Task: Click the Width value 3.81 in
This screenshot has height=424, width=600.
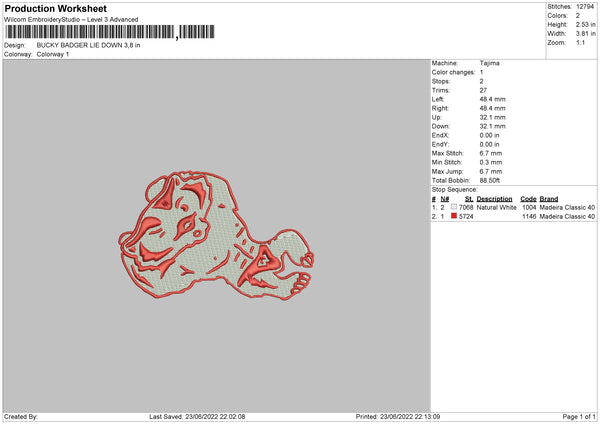Action: pos(585,34)
